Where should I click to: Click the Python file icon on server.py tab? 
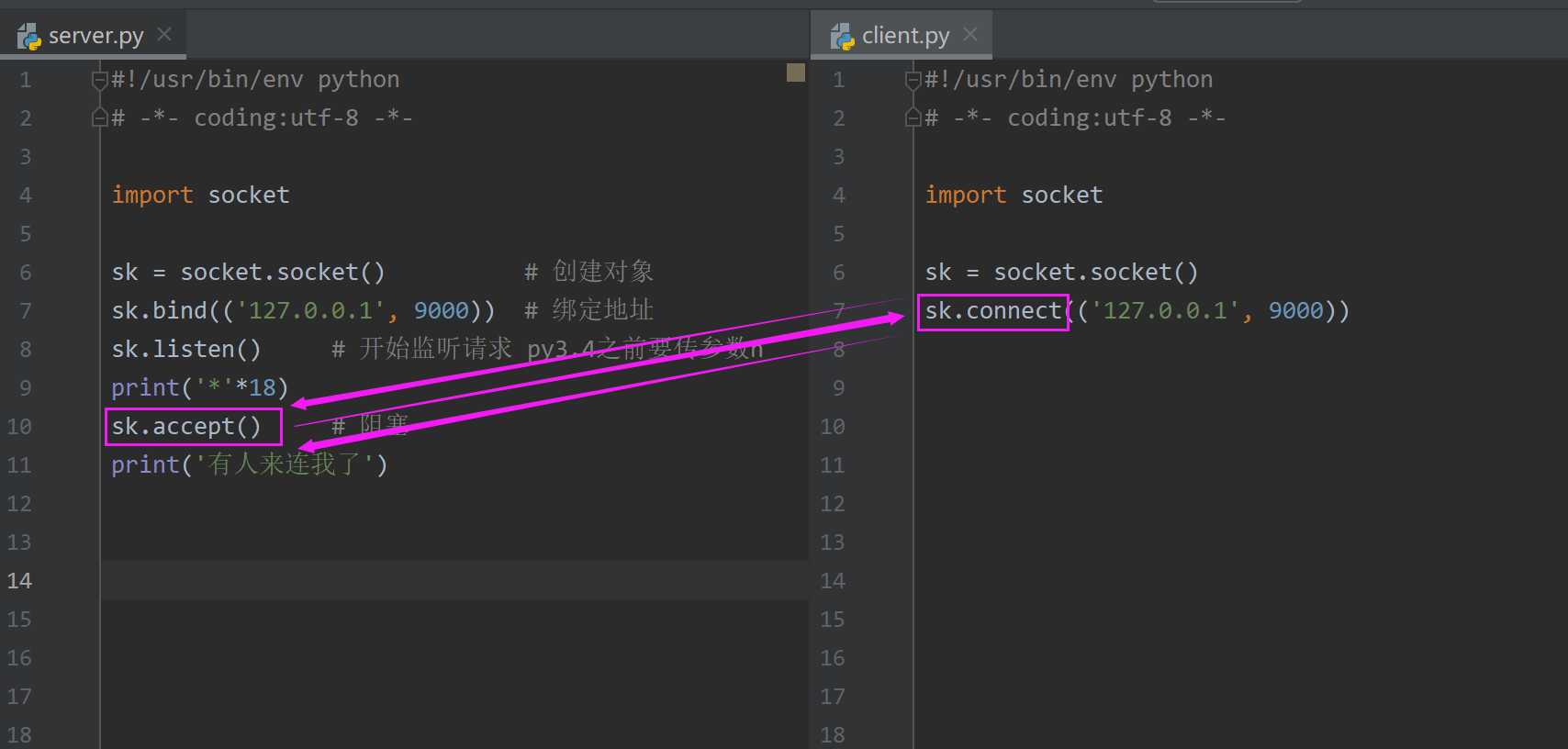(29, 37)
